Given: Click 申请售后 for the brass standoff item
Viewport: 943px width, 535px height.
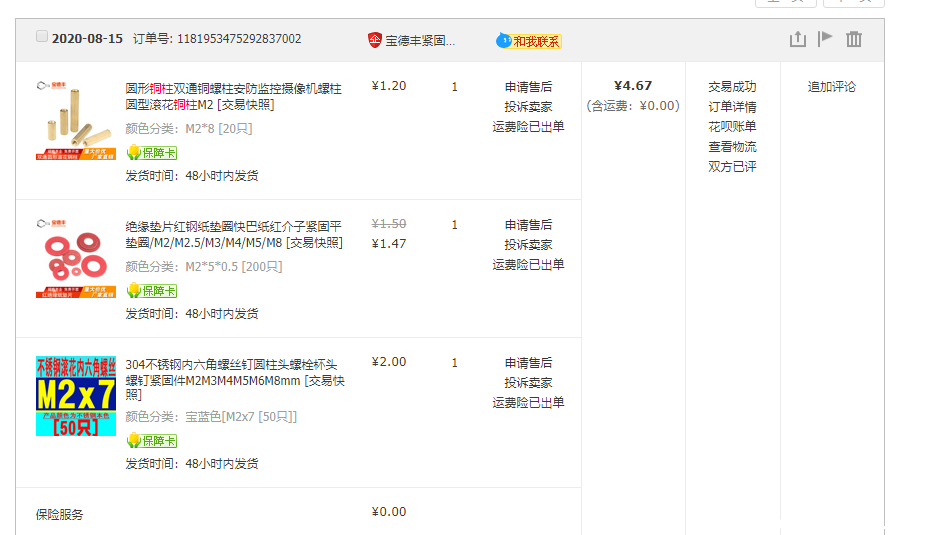Looking at the screenshot, I should coord(528,87).
